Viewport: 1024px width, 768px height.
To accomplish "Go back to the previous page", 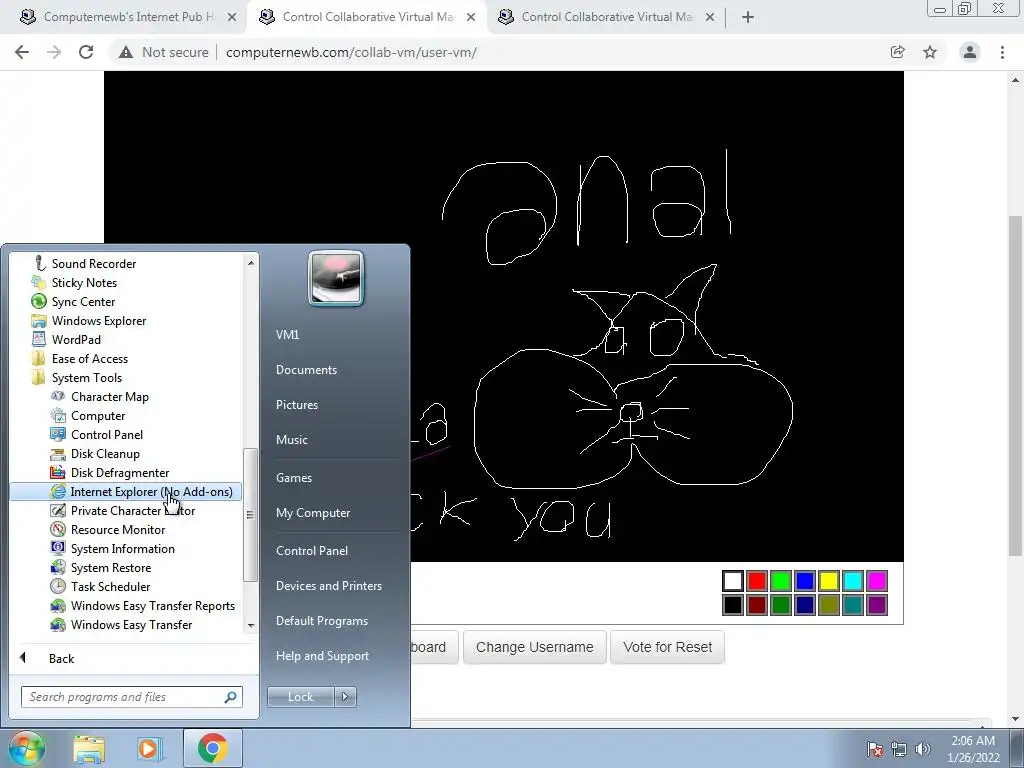I will tap(22, 52).
